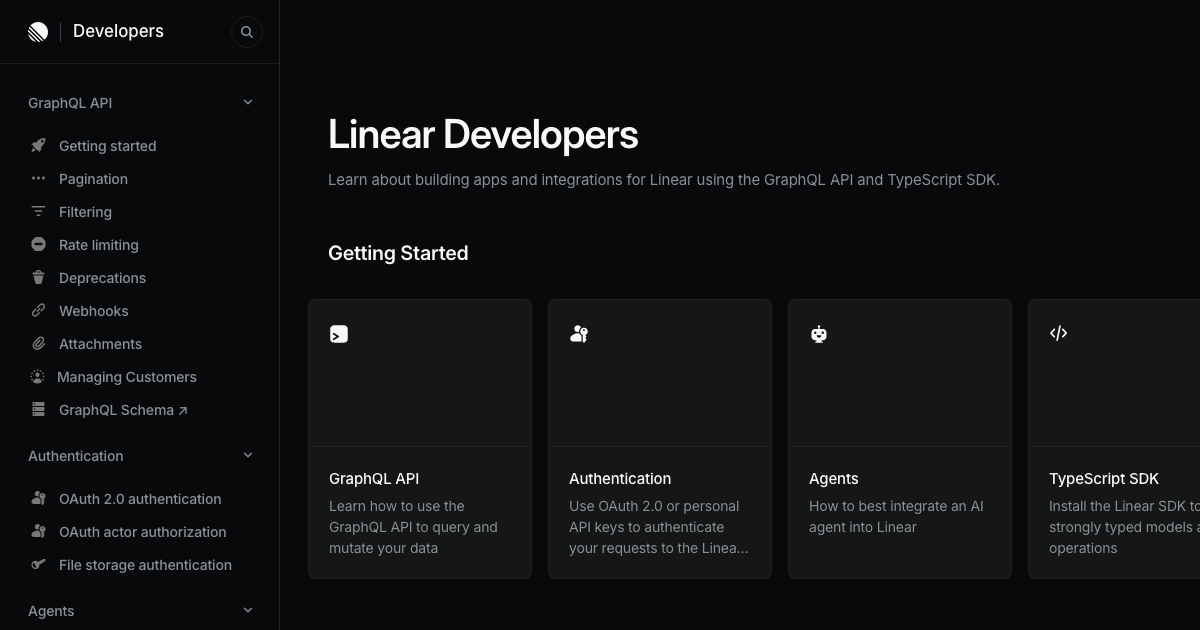
Task: Open the GraphQL API getting started card
Action: (419, 438)
